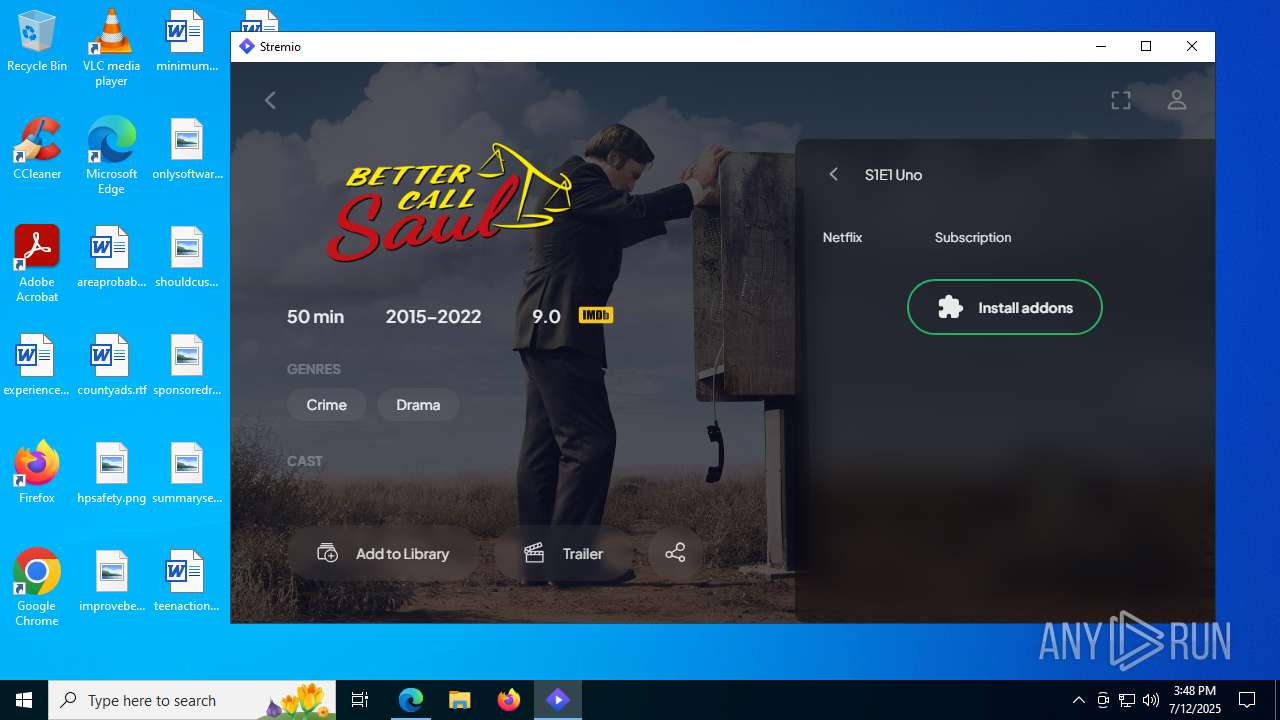The image size is (1280, 720).
Task: Play the Trailer
Action: click(x=564, y=553)
